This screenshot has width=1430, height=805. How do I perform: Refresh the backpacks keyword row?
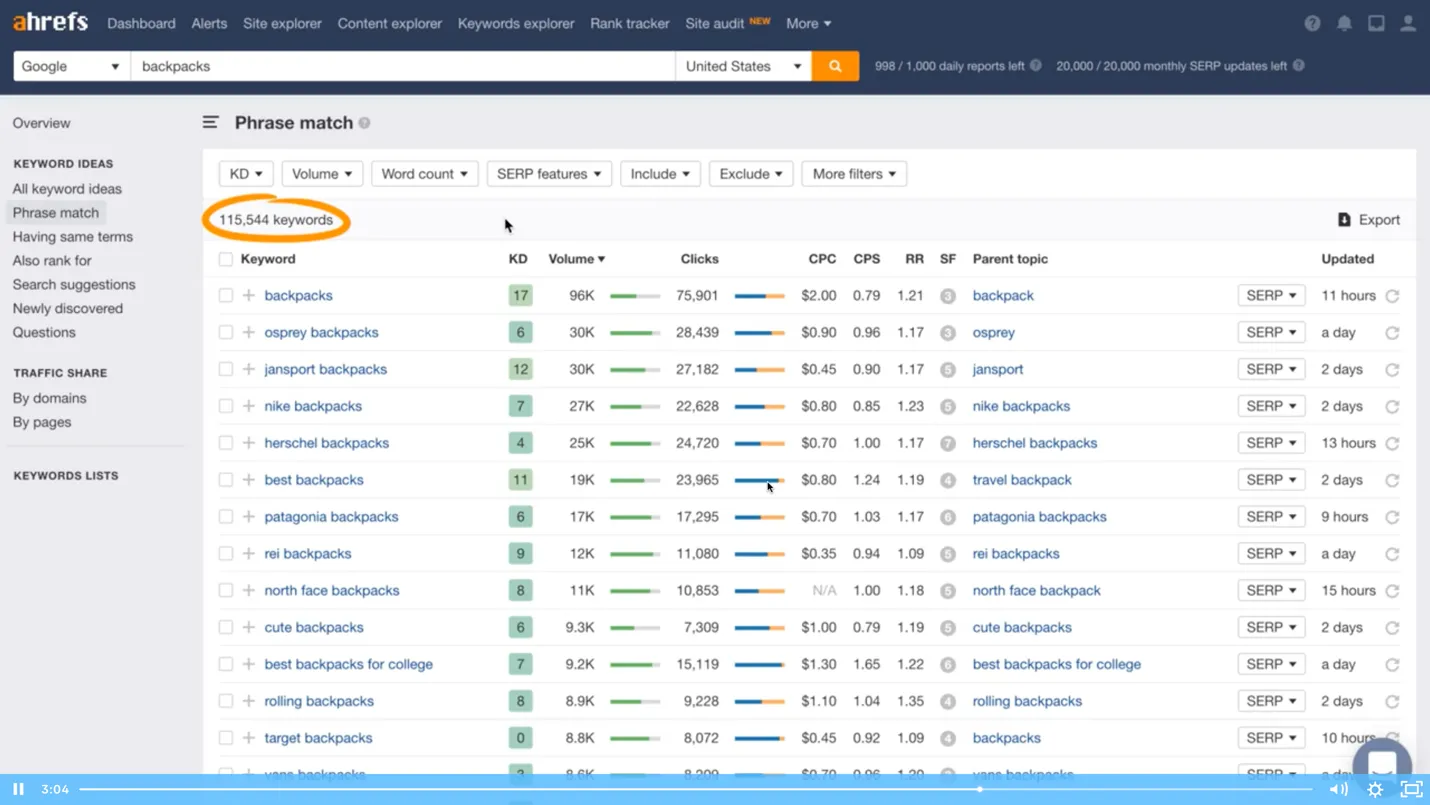[x=1392, y=296]
